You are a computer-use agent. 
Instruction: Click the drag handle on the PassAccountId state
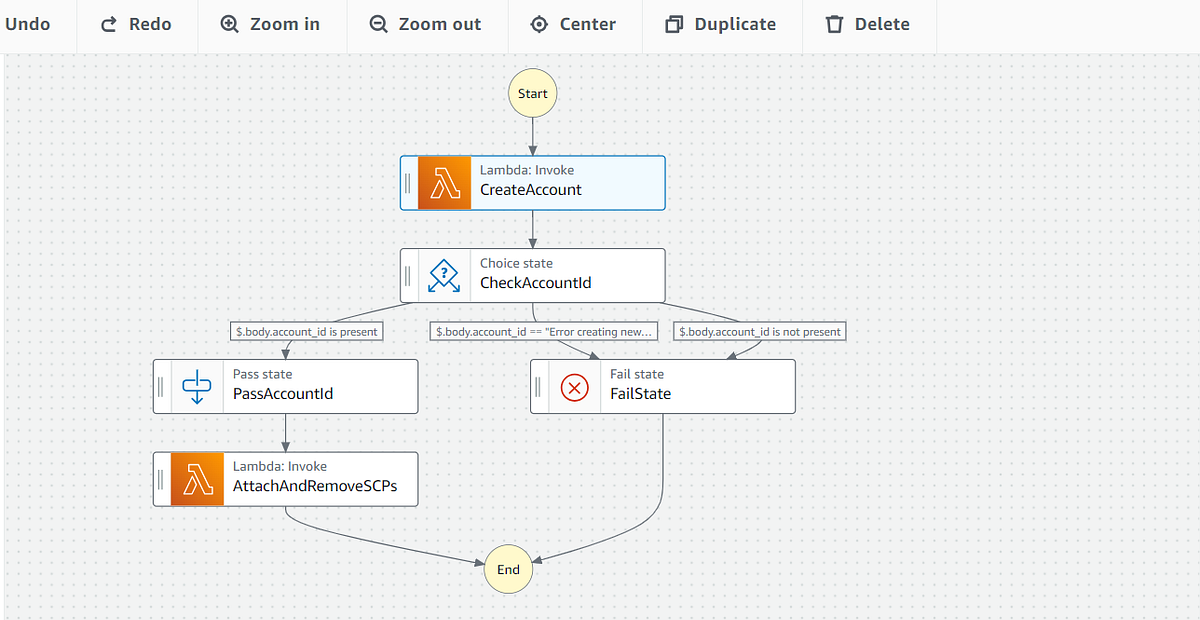160,386
